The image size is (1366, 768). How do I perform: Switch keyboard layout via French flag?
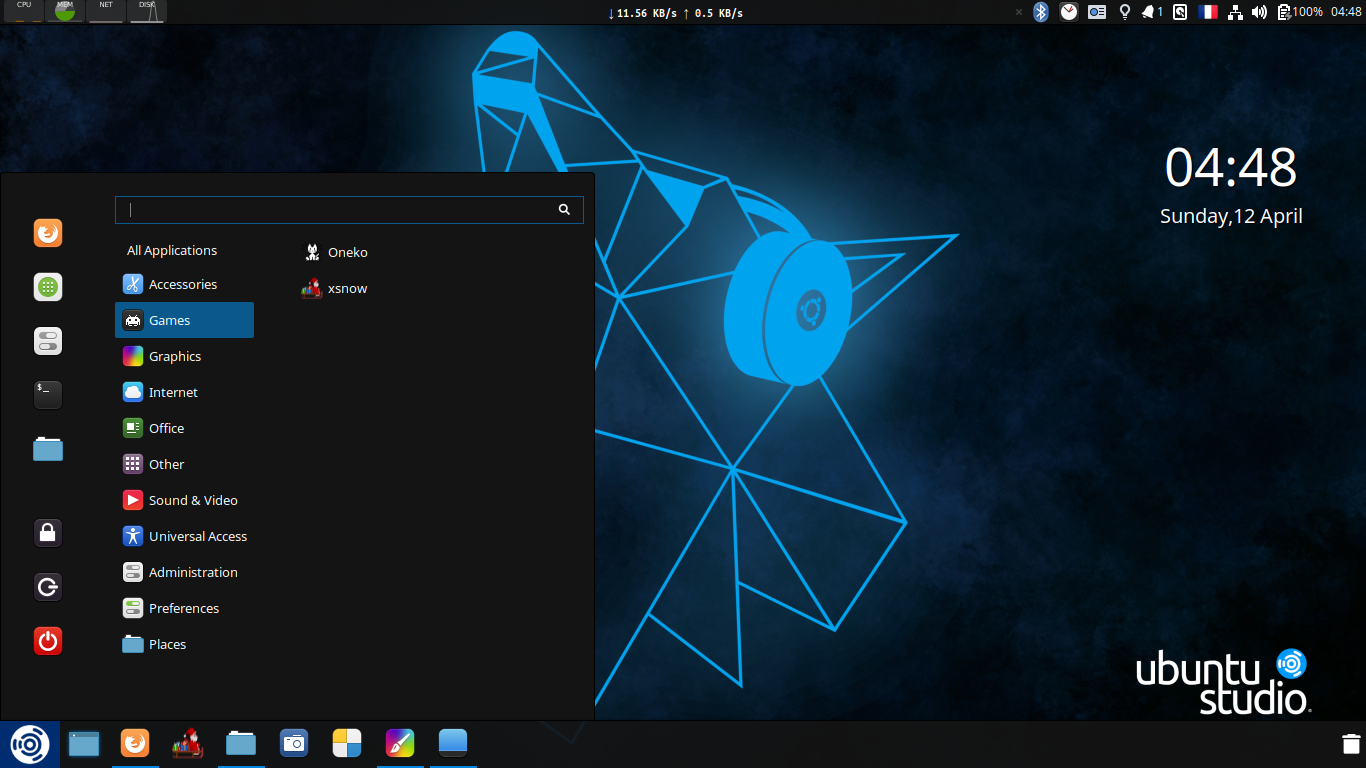click(x=1207, y=12)
